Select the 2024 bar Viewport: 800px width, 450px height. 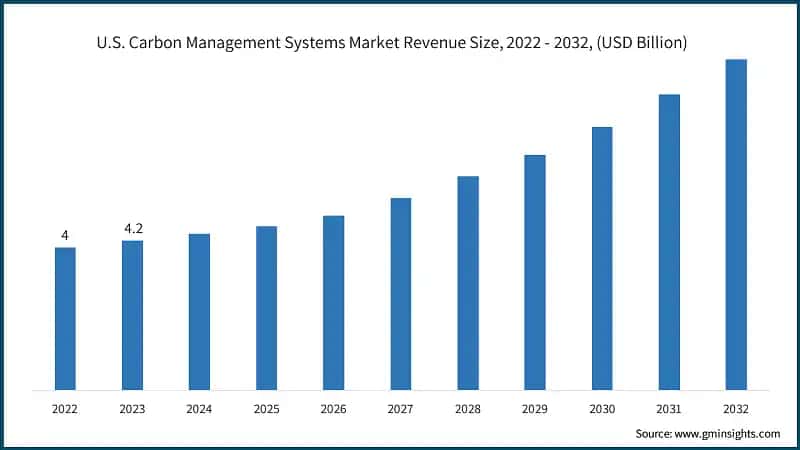pos(199,312)
